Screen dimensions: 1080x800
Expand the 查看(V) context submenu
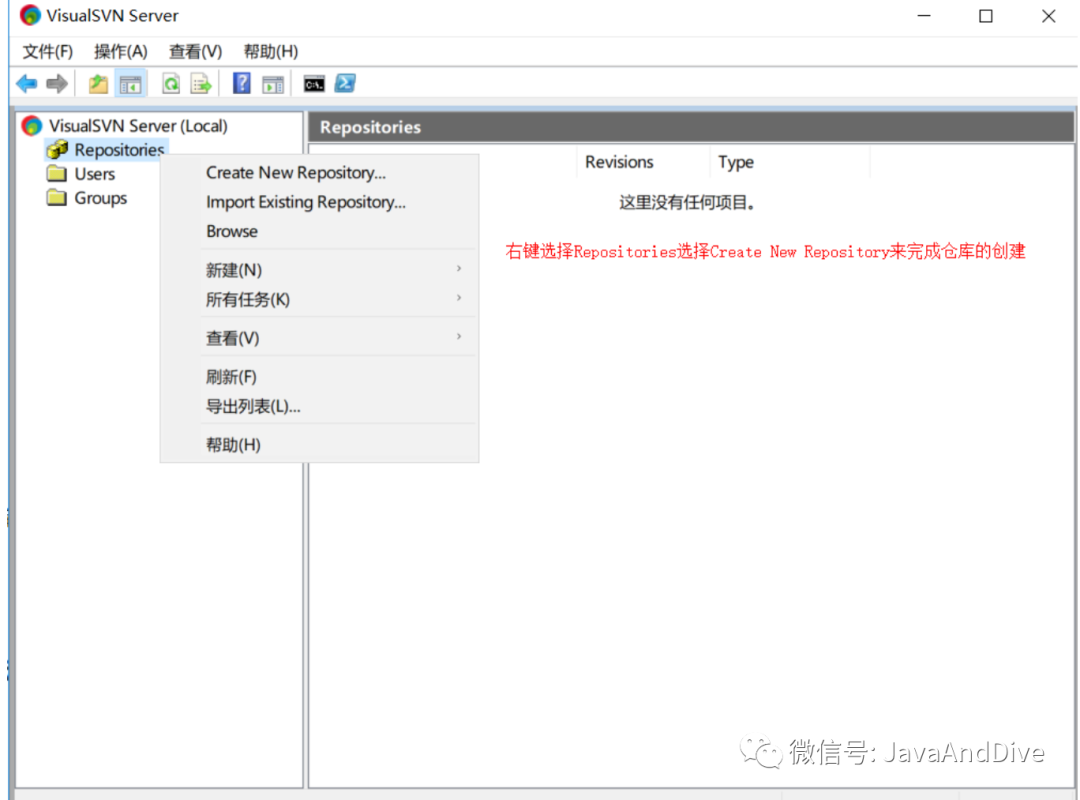(x=320, y=338)
